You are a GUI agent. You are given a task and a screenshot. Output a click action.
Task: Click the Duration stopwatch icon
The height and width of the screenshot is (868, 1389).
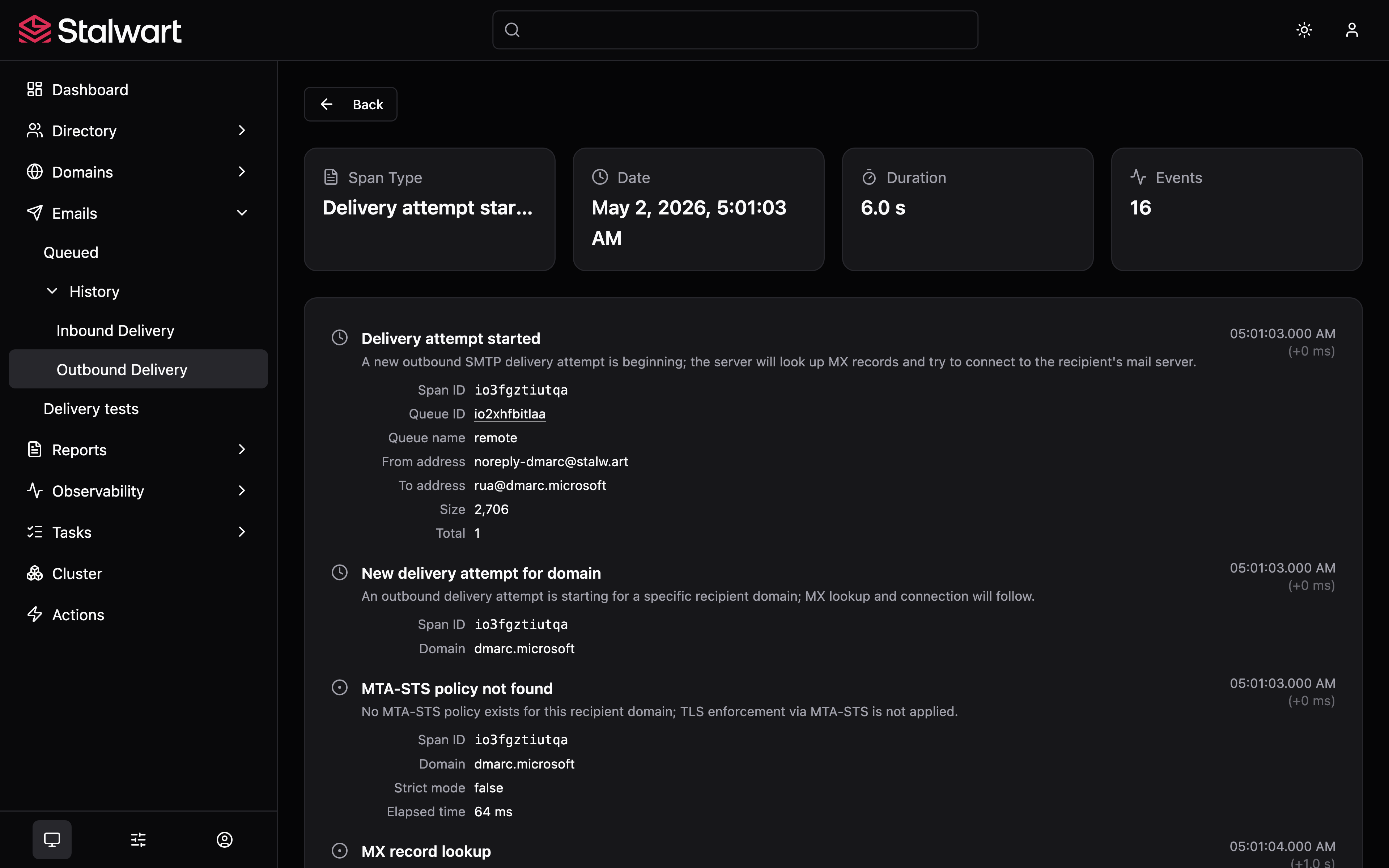pos(869,177)
